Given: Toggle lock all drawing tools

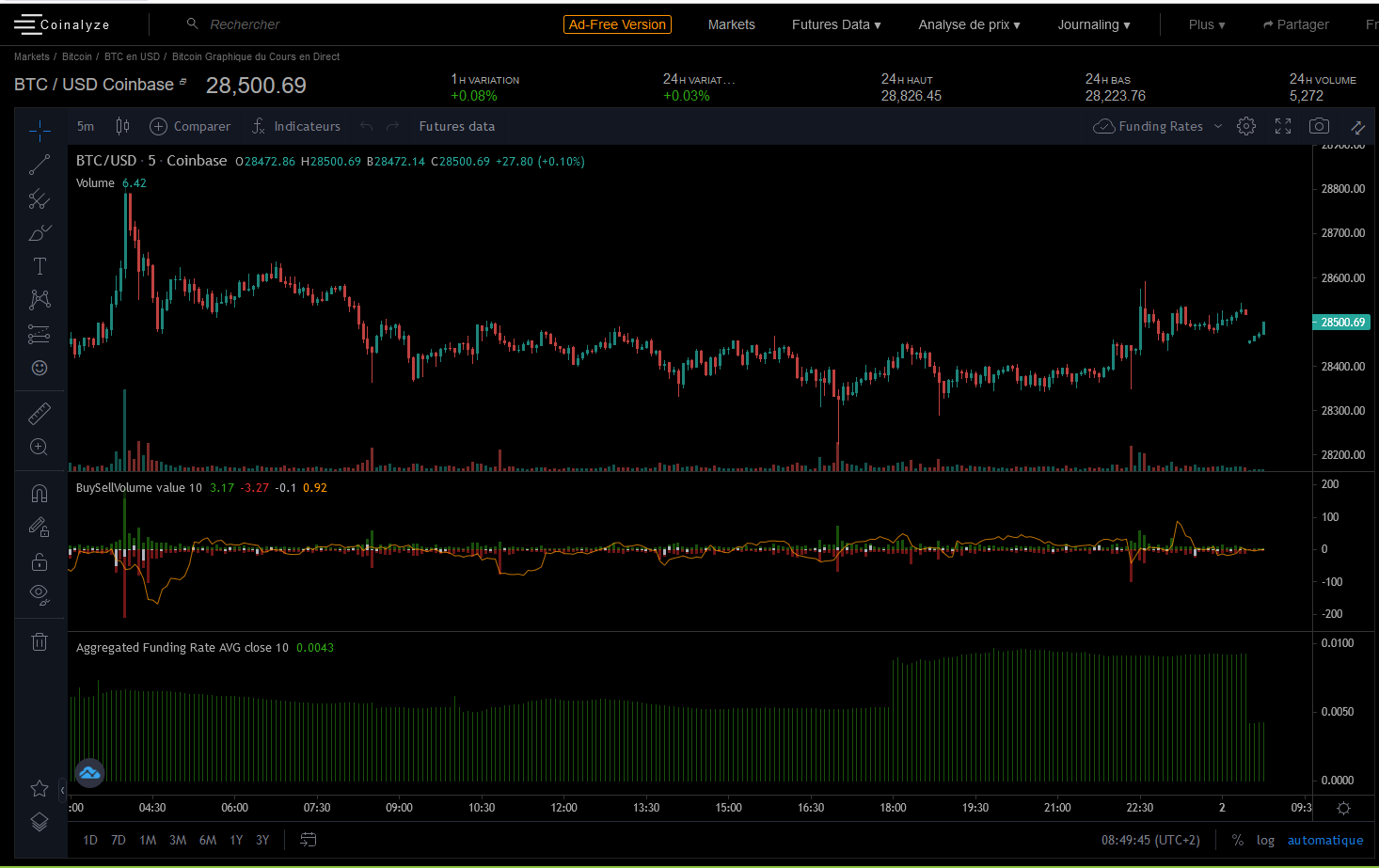Looking at the screenshot, I should [x=40, y=561].
